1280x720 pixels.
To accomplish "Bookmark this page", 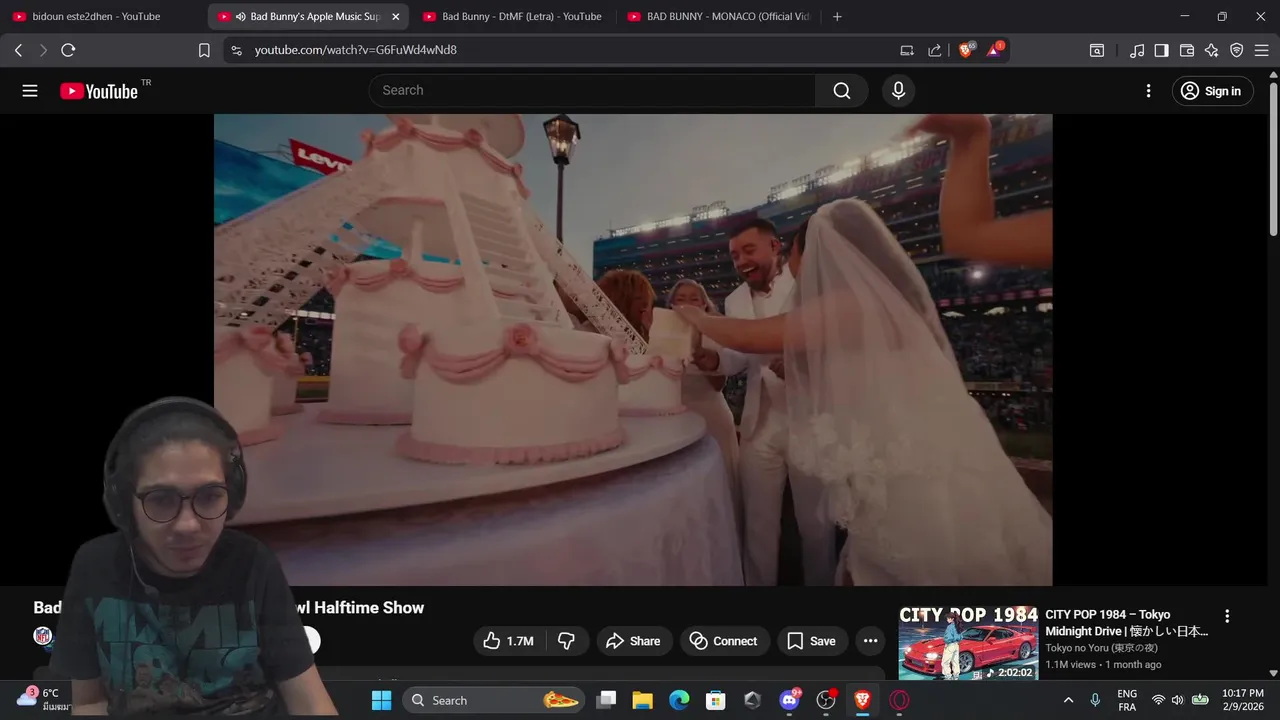I will coord(204,50).
